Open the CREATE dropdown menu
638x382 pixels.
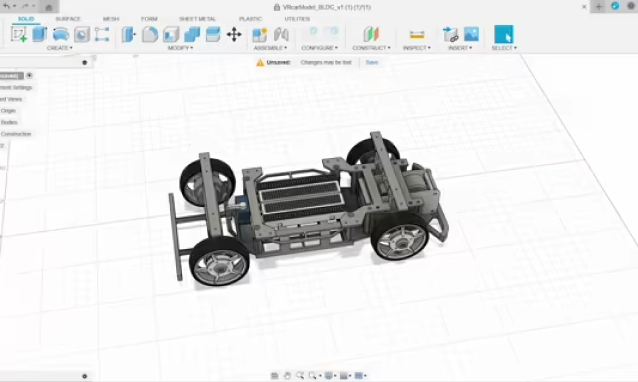tap(59, 48)
